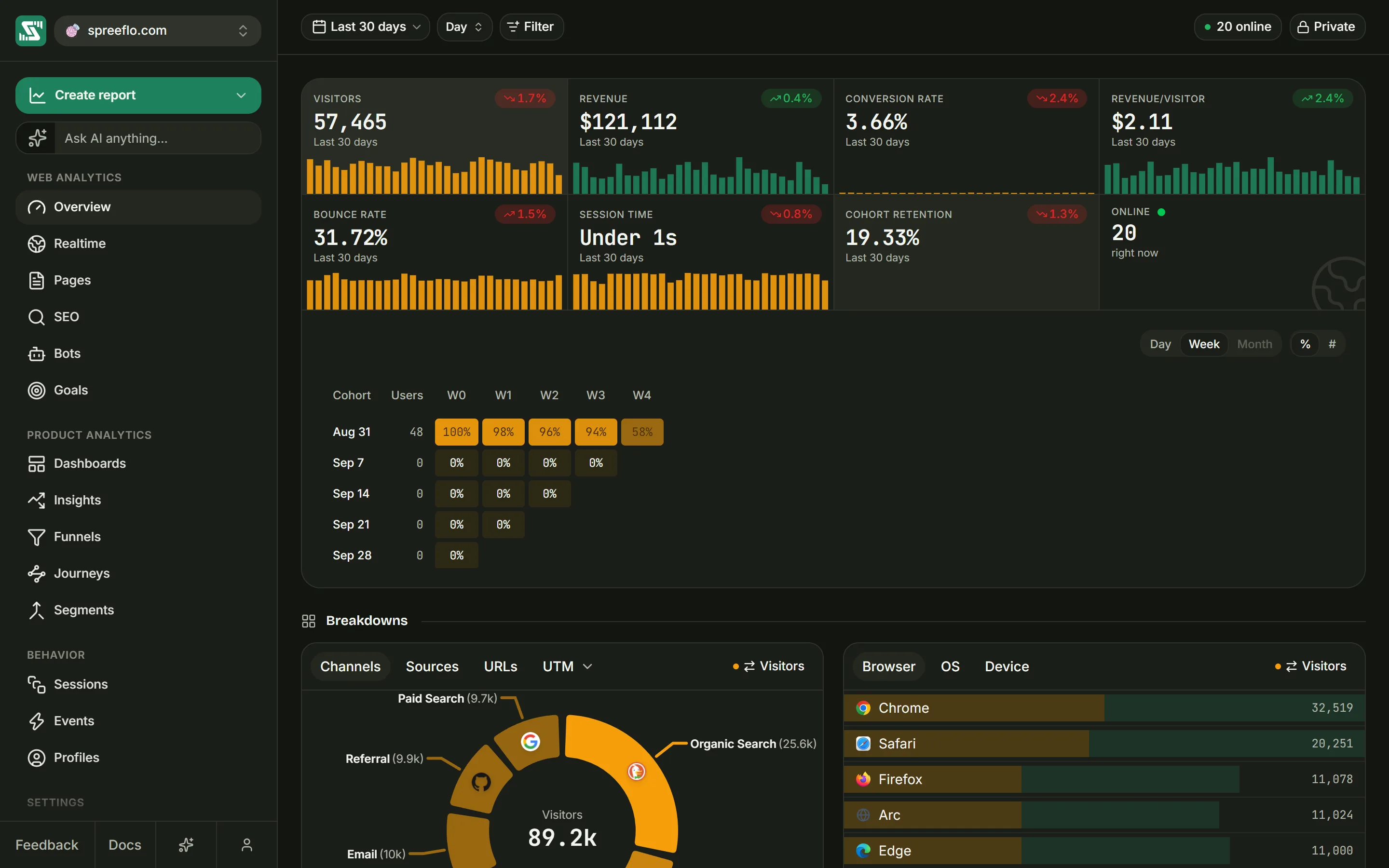Viewport: 1389px width, 868px height.
Task: Change the Browser panel Visitors metric
Action: coord(1311,666)
